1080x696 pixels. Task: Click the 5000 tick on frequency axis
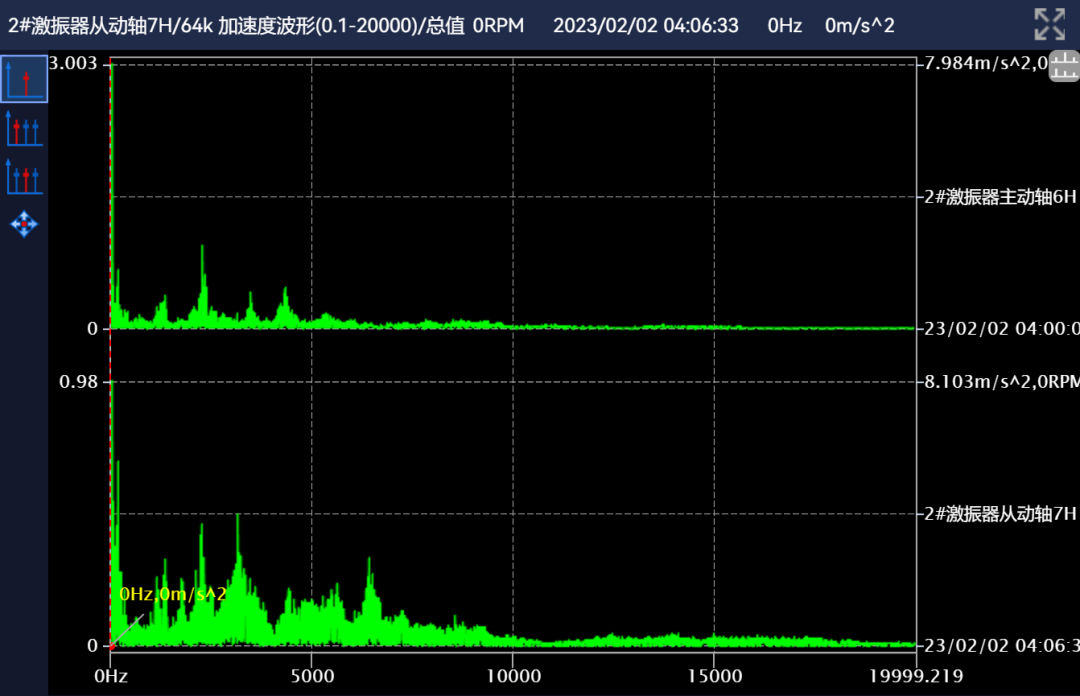pos(311,676)
